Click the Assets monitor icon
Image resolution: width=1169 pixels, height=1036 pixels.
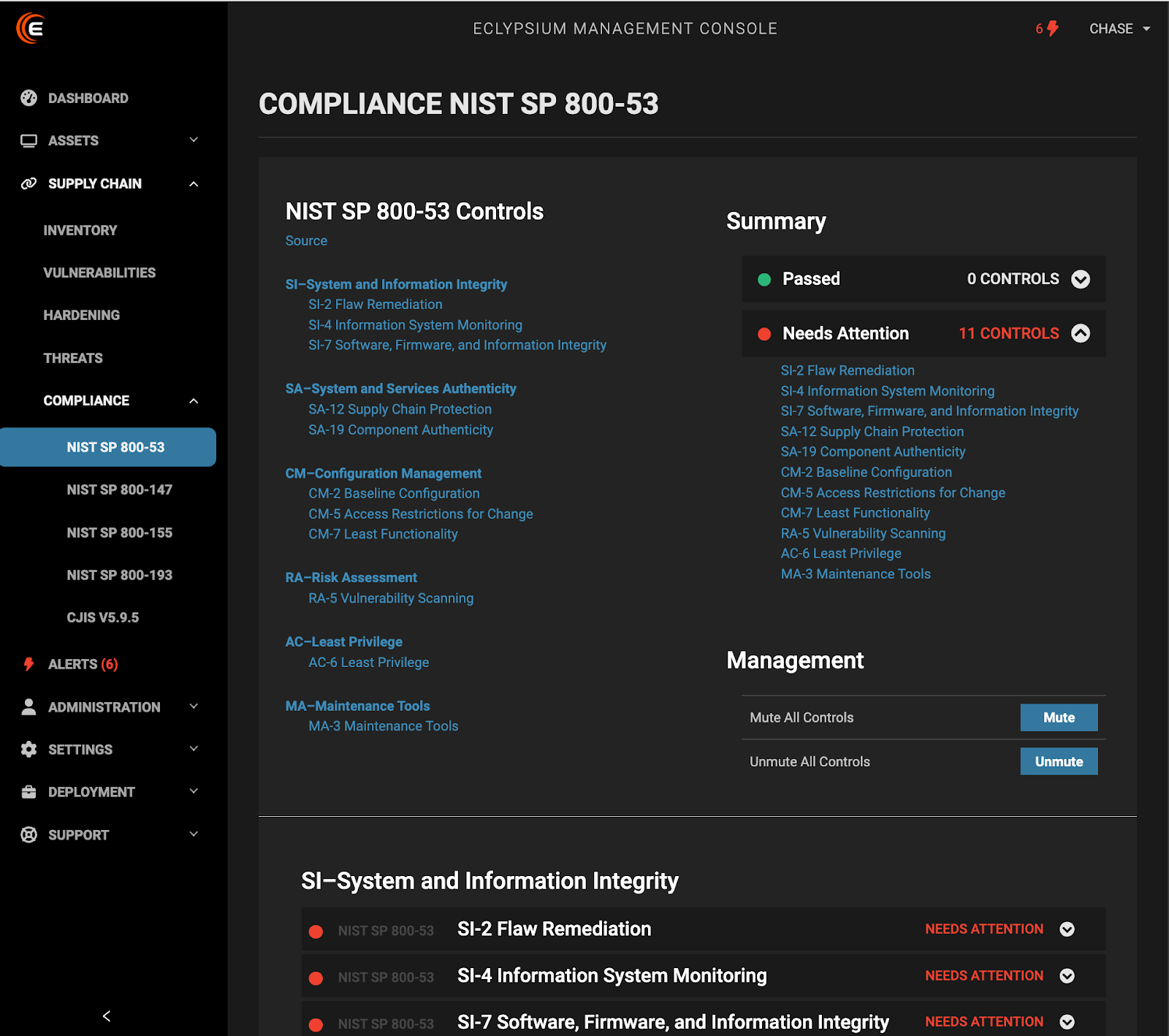pos(28,141)
